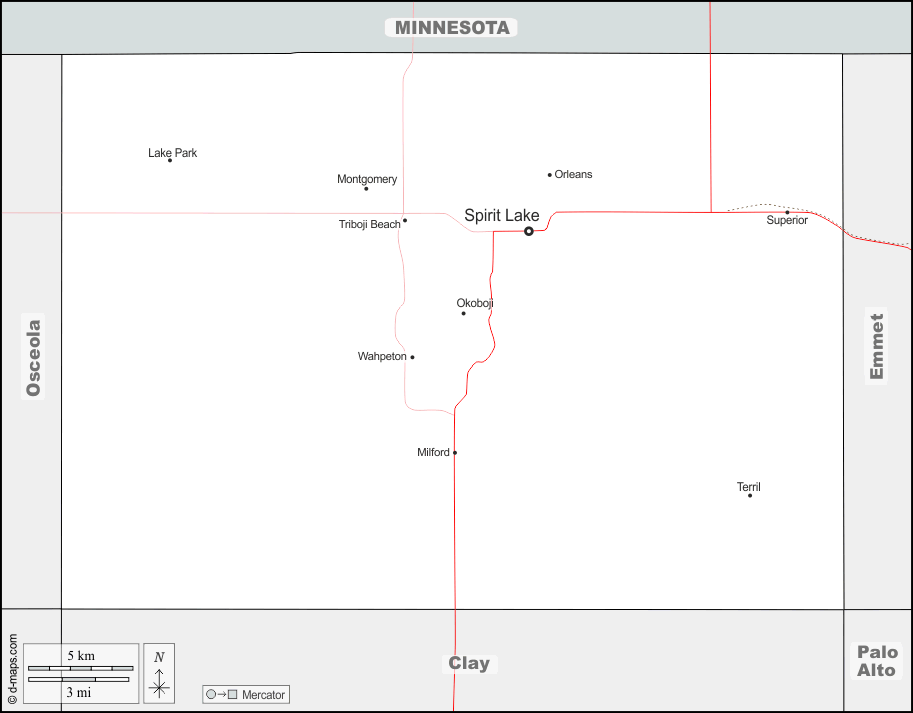Click the Mercator projection symbol
913x713 pixels.
point(222,694)
